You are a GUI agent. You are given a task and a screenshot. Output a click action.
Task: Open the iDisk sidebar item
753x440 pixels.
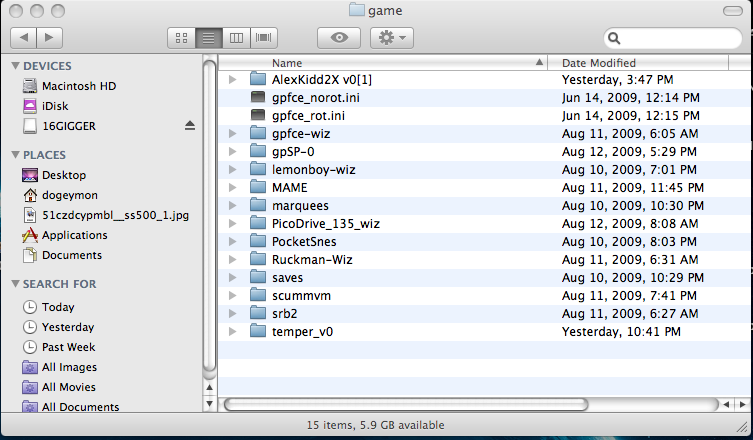[x=54, y=106]
